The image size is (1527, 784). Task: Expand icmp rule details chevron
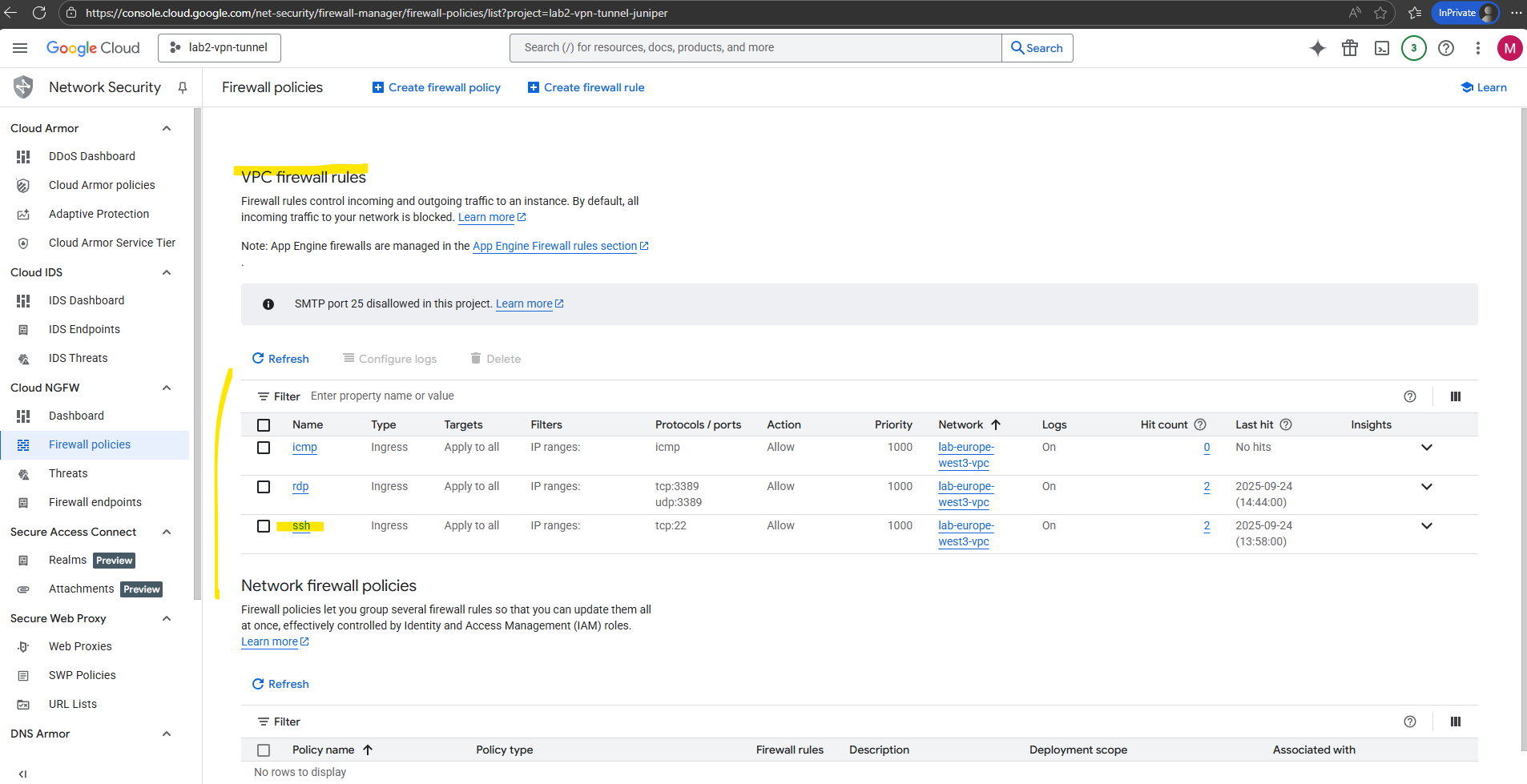point(1427,448)
